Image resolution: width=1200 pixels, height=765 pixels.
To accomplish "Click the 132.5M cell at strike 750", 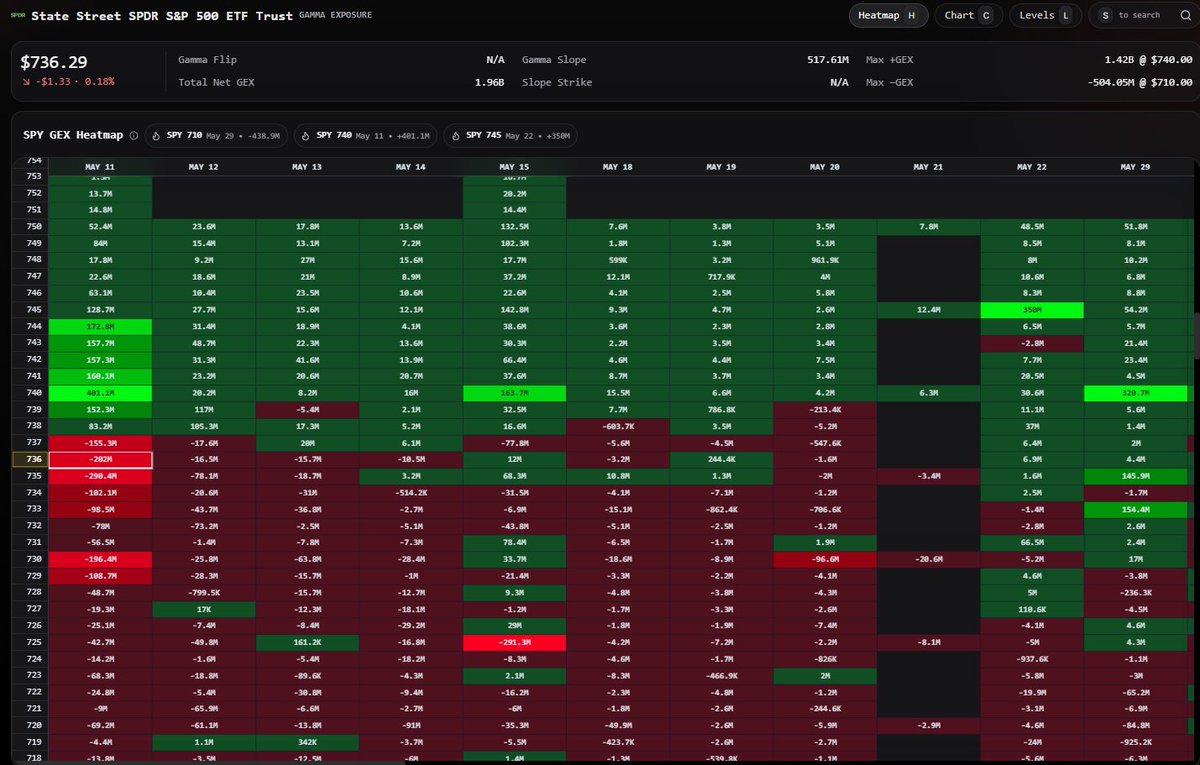I will pos(514,226).
